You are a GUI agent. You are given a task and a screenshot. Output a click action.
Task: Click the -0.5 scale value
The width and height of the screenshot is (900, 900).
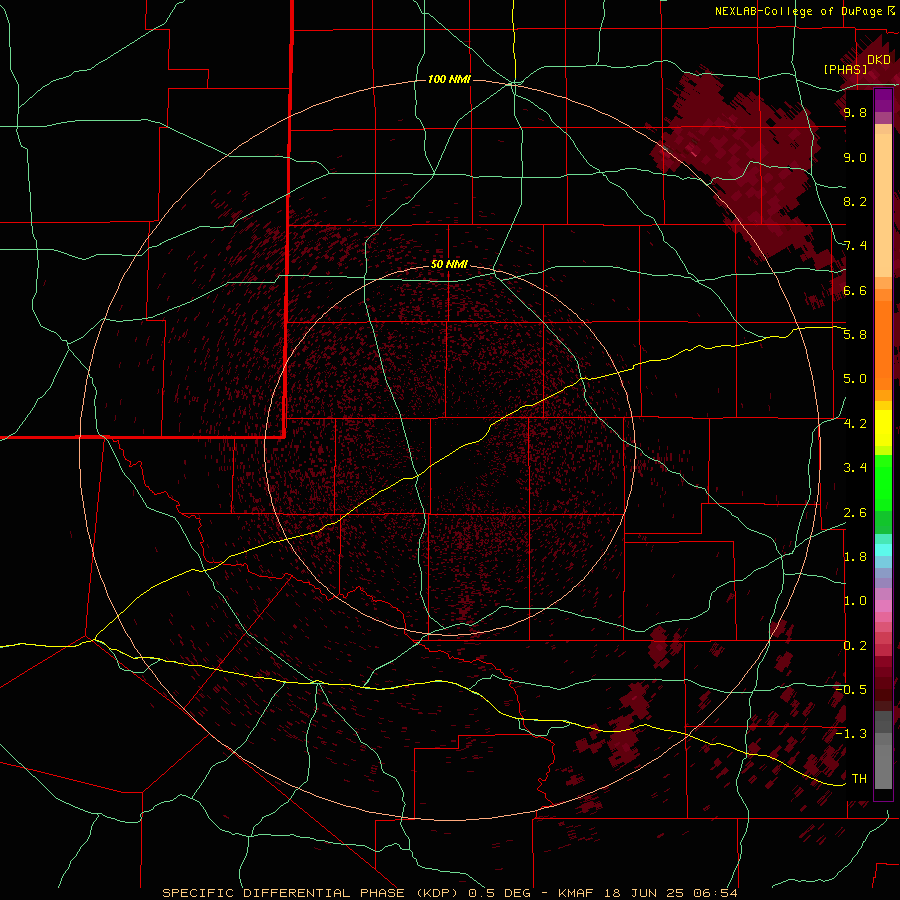point(852,690)
